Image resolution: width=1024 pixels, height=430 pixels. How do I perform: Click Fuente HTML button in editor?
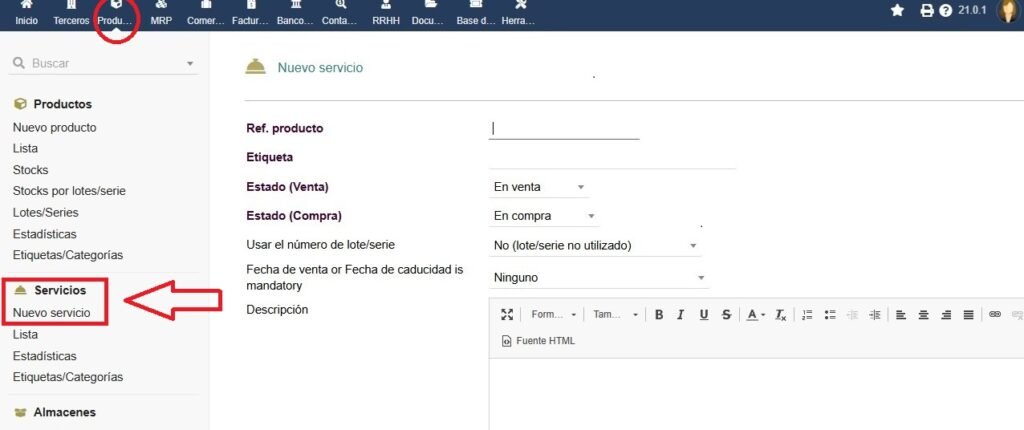[x=538, y=341]
